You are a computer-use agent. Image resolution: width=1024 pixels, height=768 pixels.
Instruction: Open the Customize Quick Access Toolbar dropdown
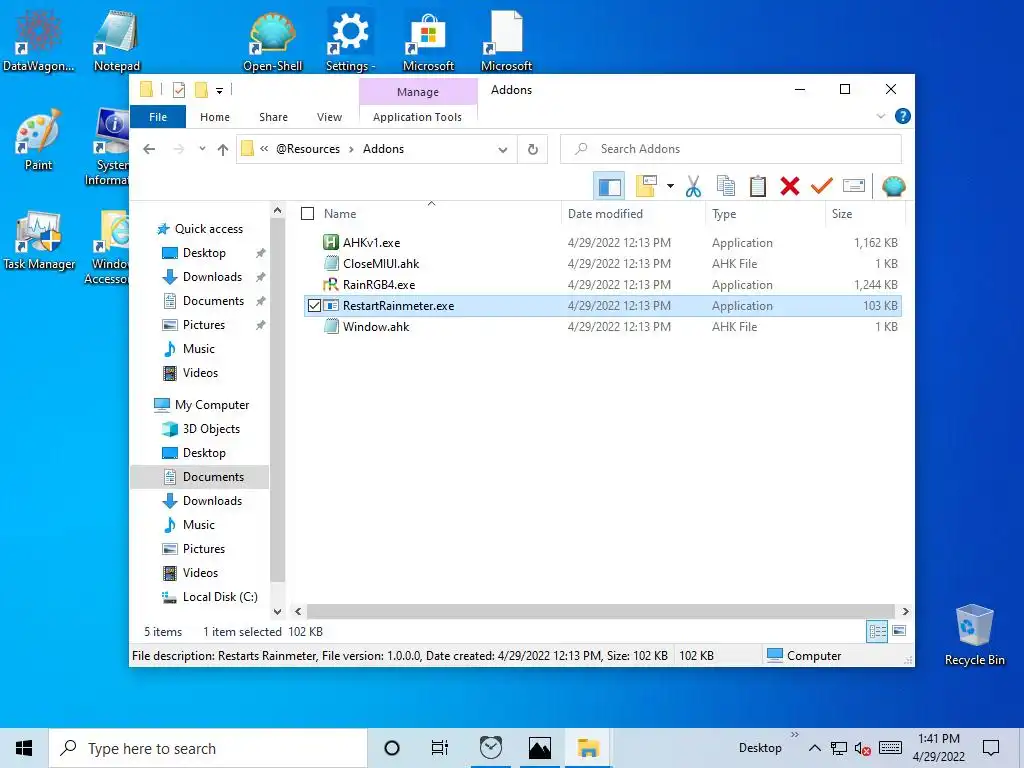tap(219, 90)
